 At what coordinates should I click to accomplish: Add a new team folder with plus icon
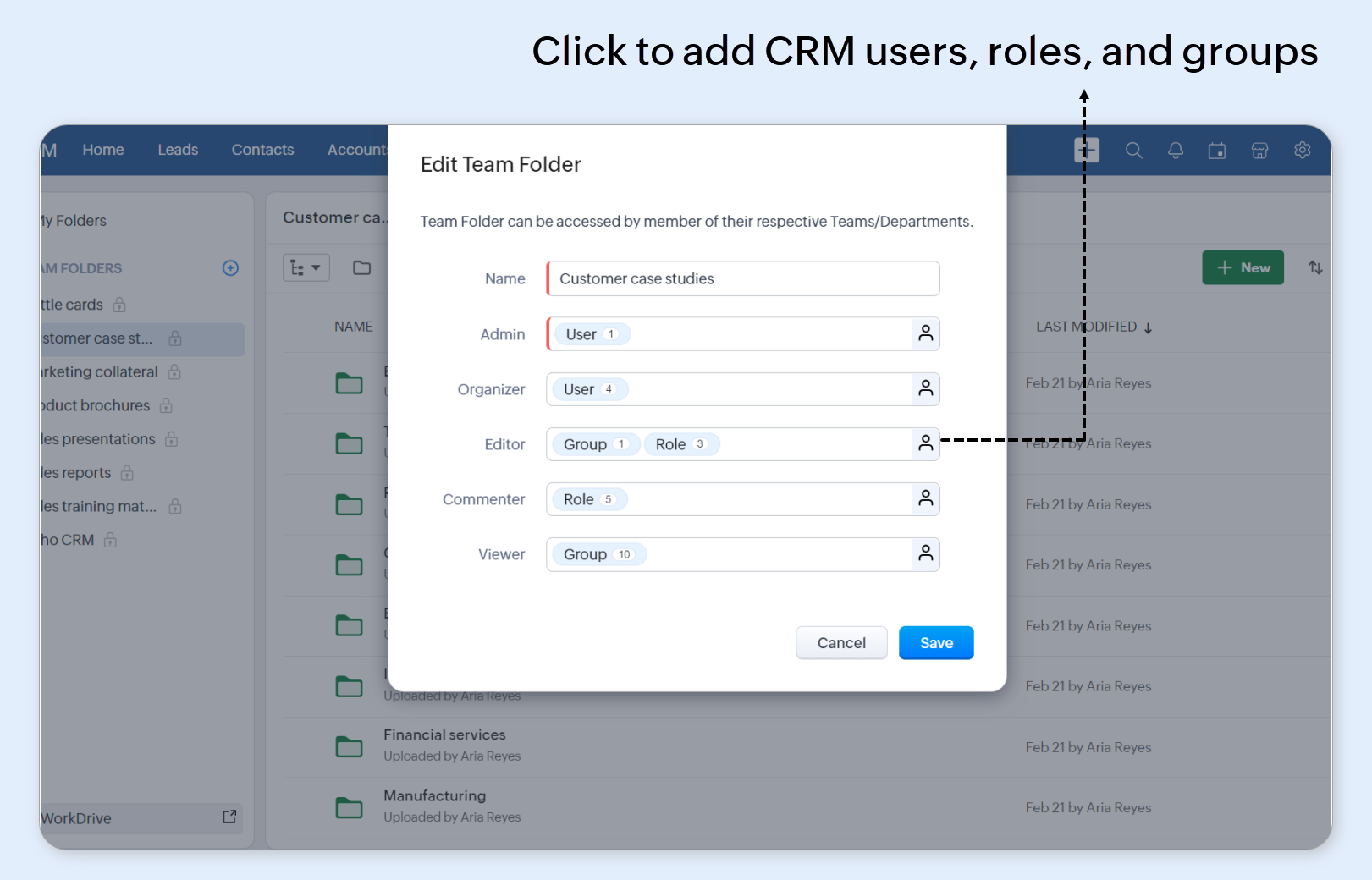[x=230, y=268]
